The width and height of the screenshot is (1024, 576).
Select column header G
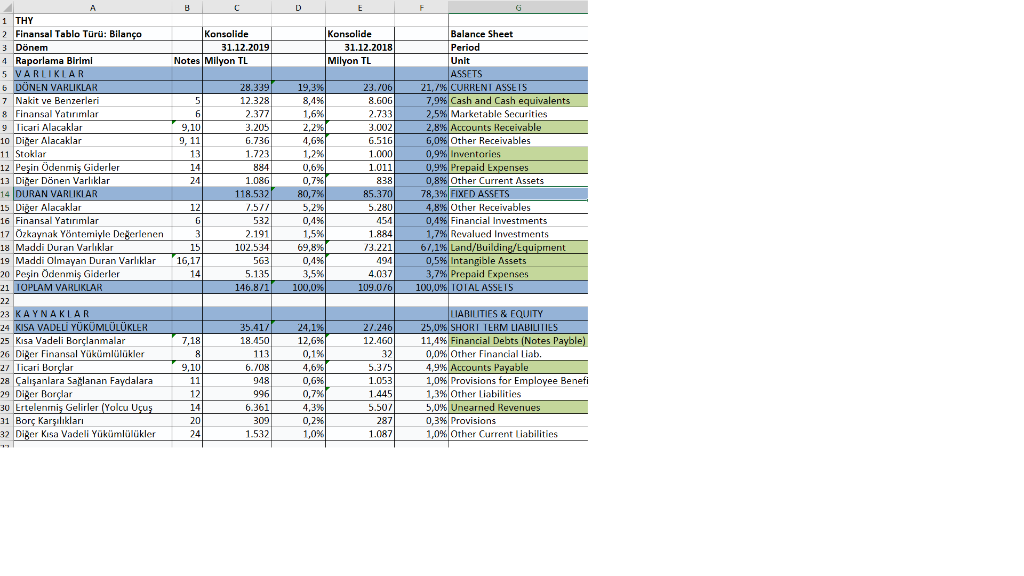pyautogui.click(x=517, y=8)
